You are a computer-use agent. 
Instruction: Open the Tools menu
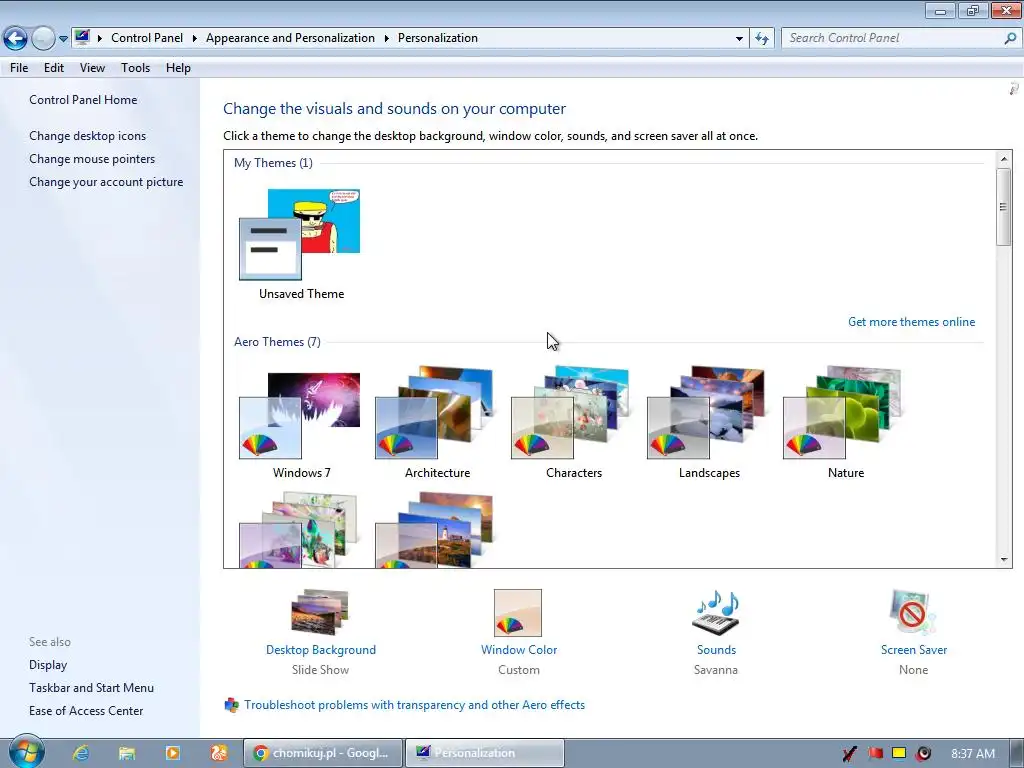coord(135,68)
